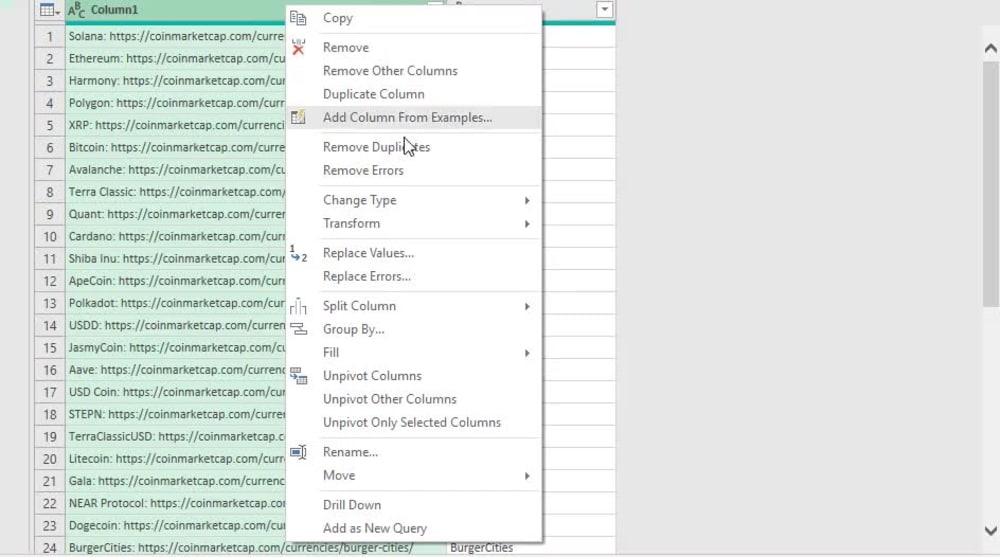
Task: Click the ABC data type icon for Column1
Action: pos(76,10)
